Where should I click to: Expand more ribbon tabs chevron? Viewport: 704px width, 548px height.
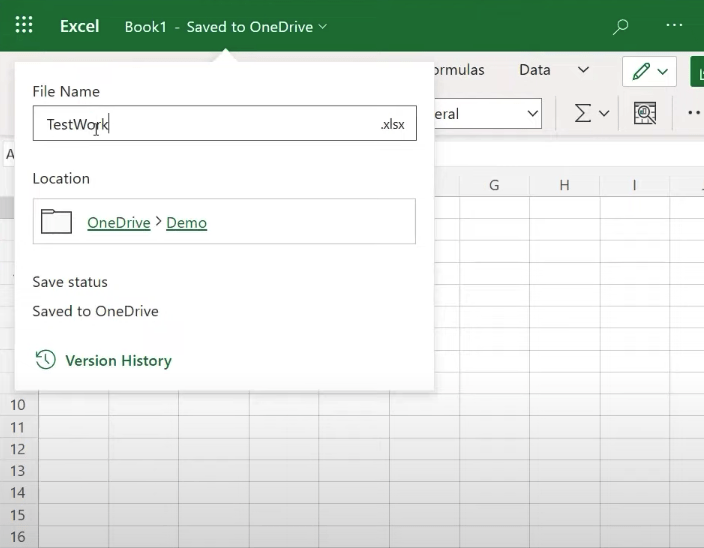pyautogui.click(x=583, y=70)
